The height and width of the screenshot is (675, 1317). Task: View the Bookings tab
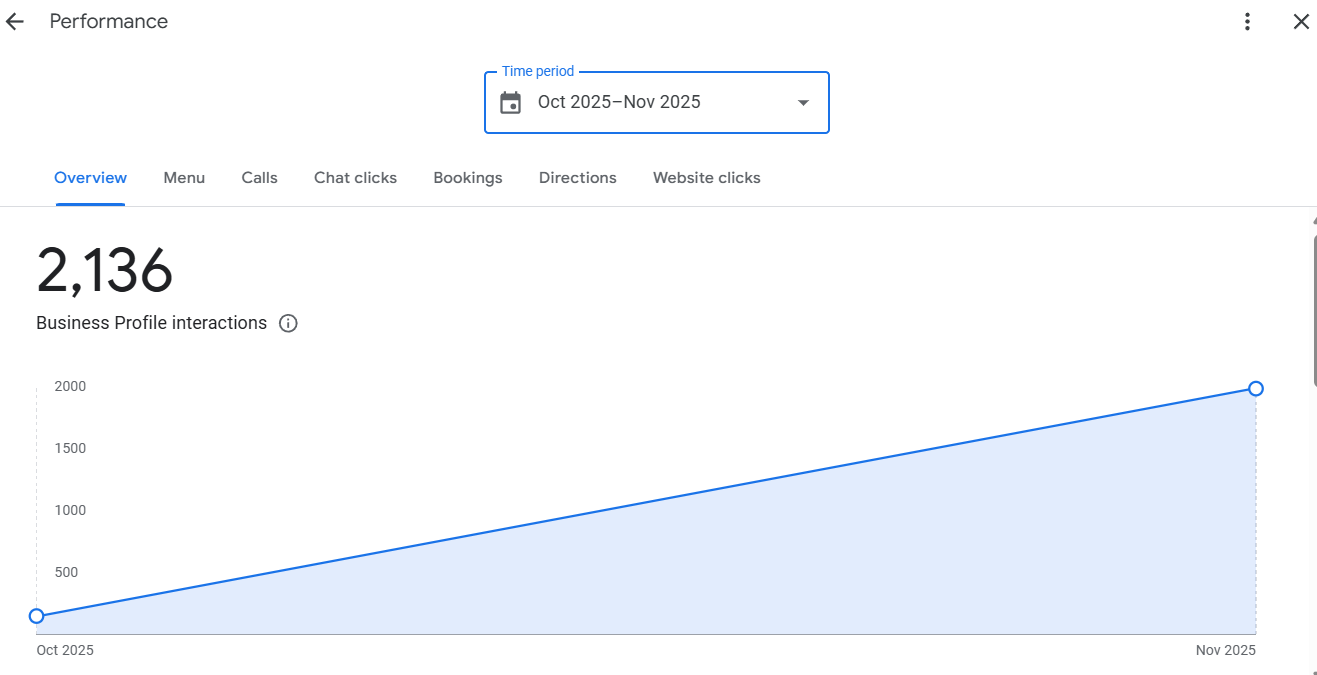[468, 178]
